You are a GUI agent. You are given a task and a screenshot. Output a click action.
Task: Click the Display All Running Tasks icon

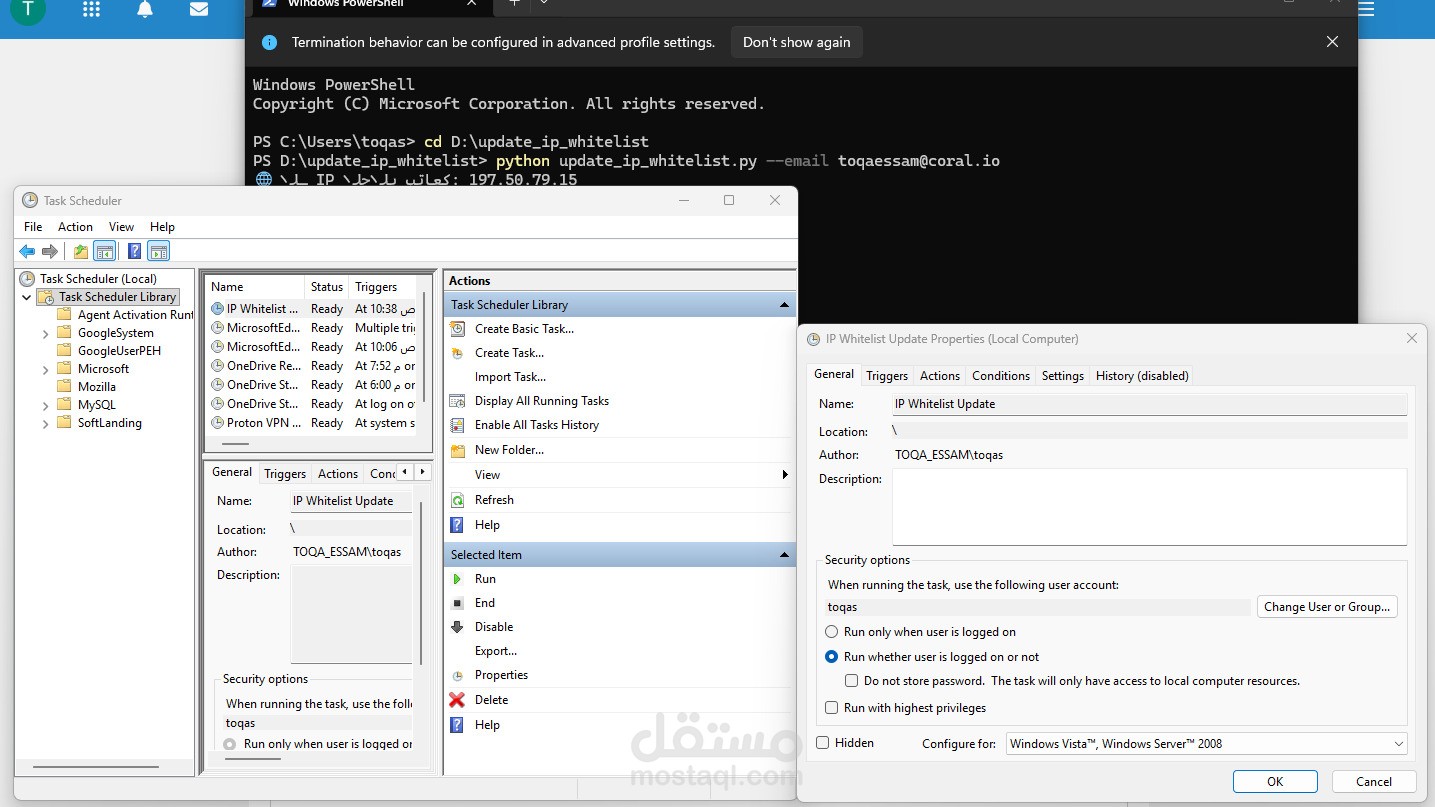coord(457,401)
